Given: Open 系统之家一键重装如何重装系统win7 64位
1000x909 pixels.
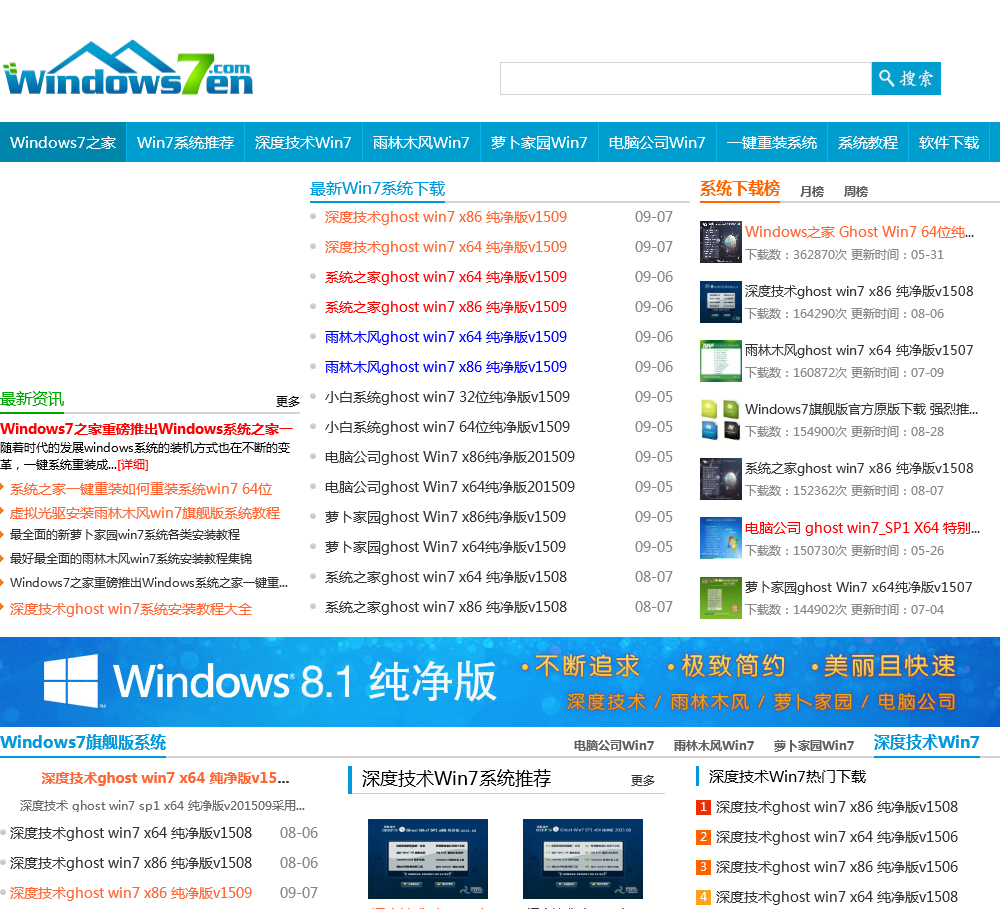Looking at the screenshot, I should 141,489.
